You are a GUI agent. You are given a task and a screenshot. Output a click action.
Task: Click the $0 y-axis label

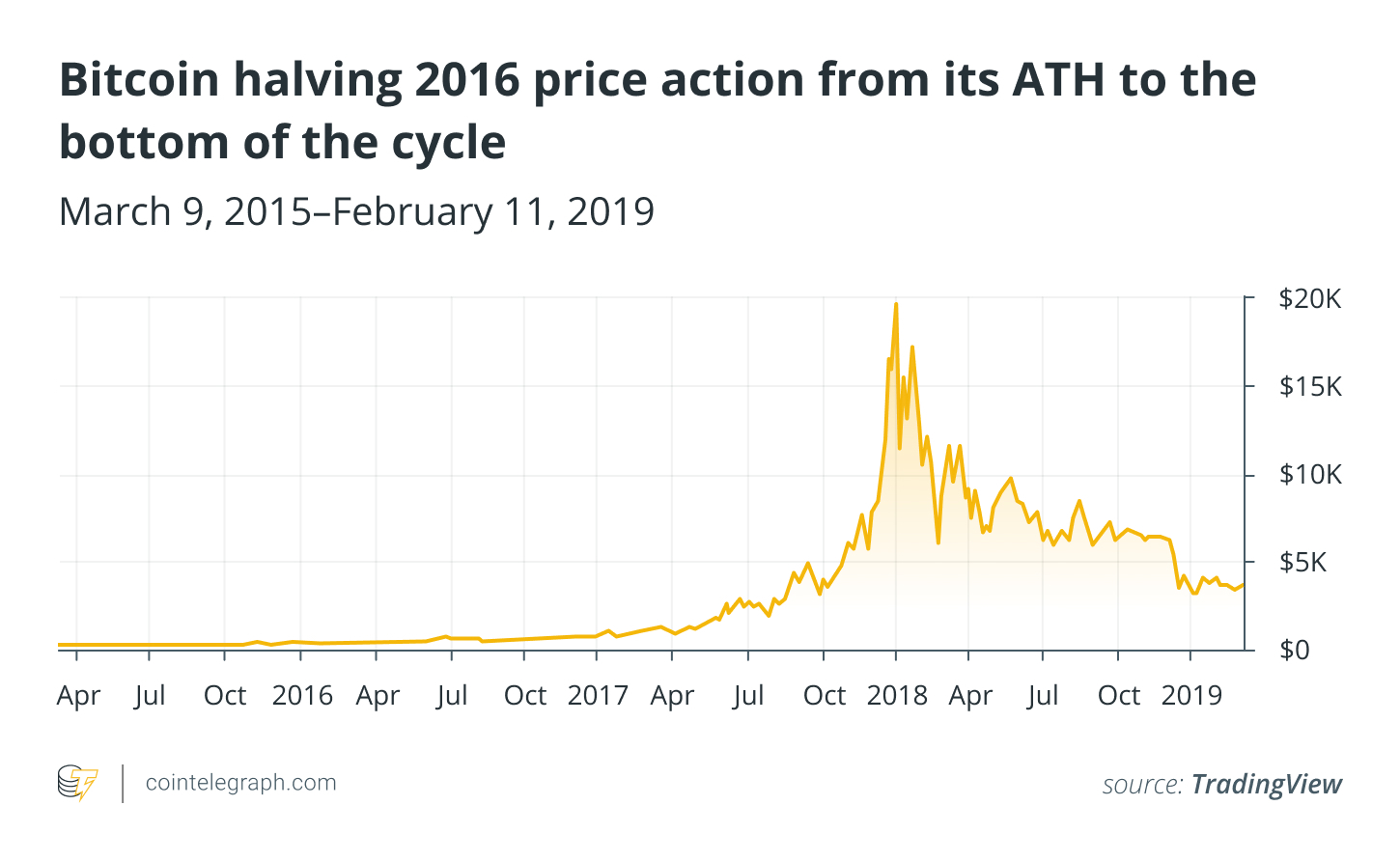point(1295,650)
